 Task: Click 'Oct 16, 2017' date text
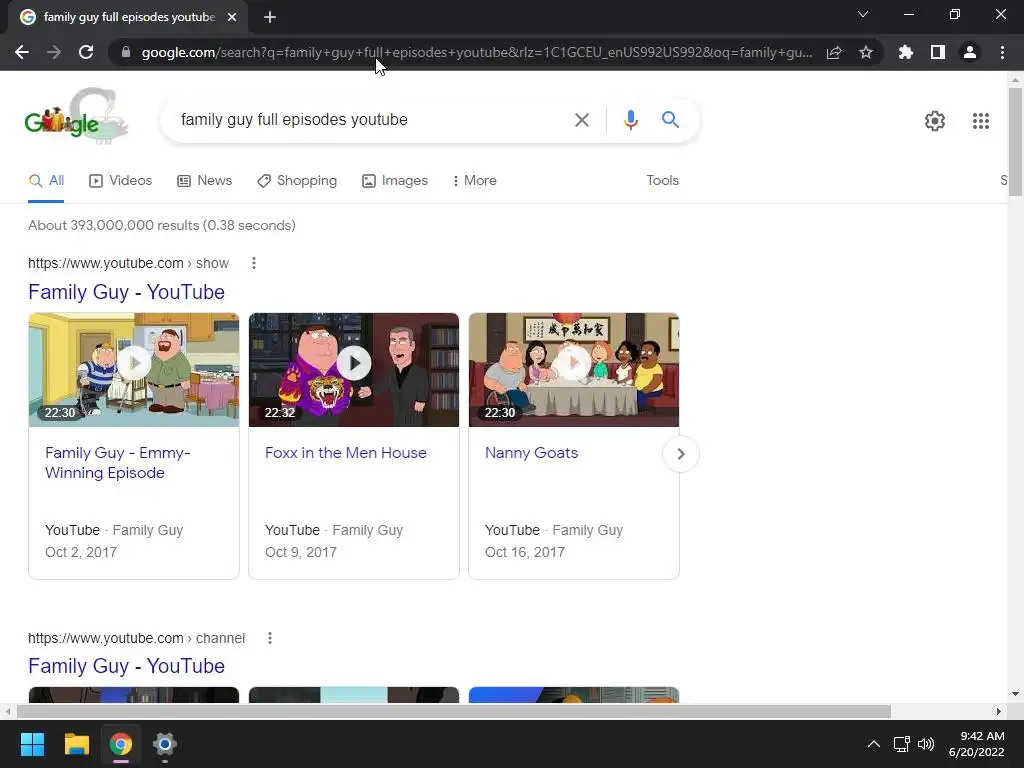click(525, 552)
